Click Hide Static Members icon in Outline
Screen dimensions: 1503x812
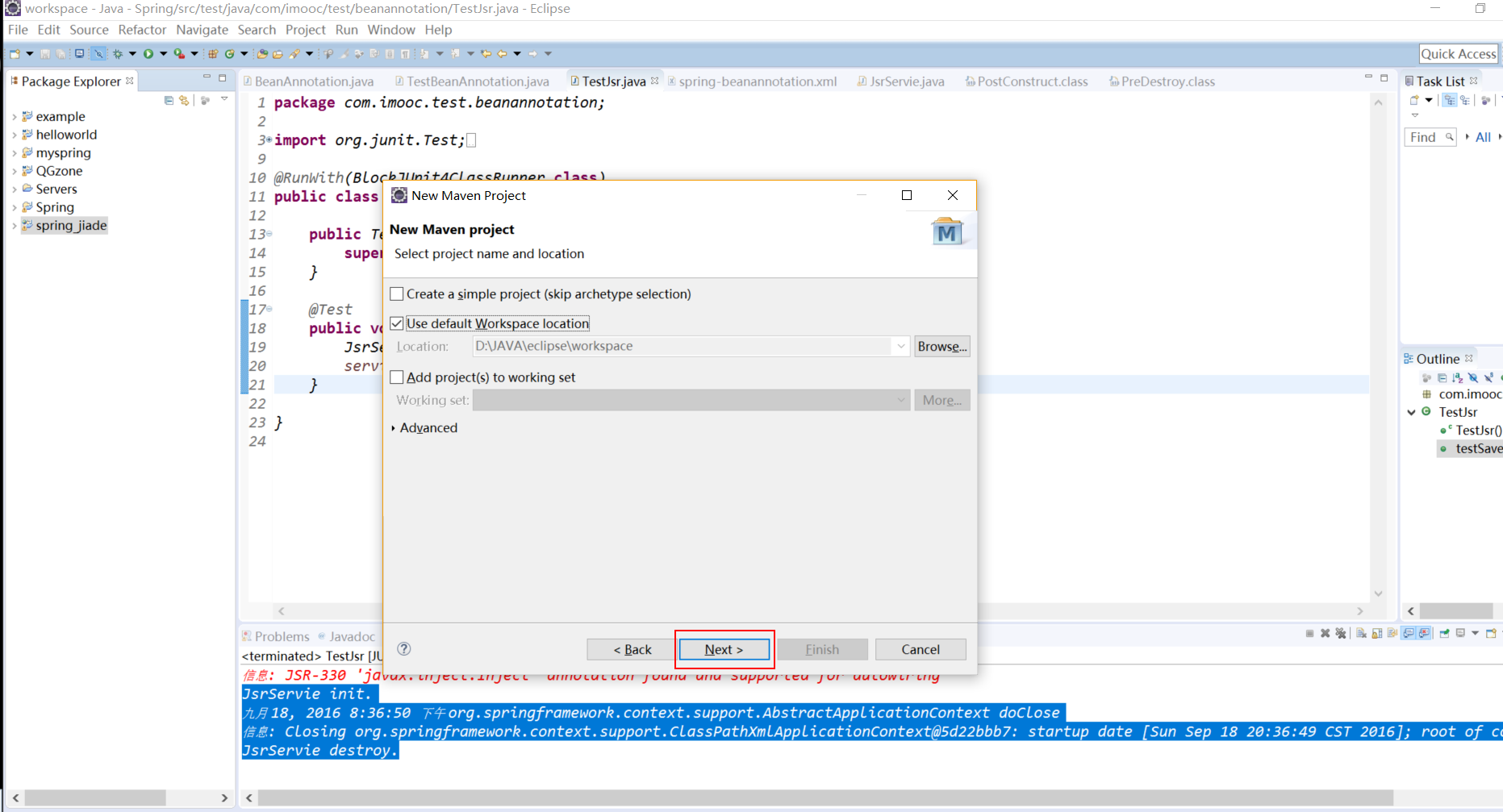[1489, 377]
